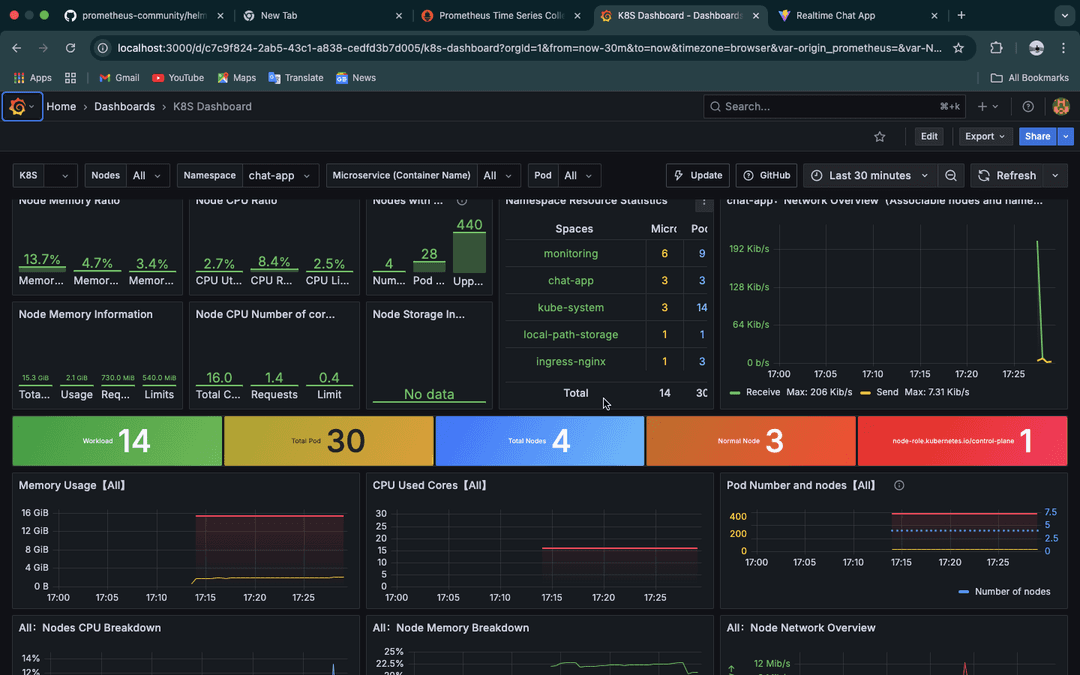Viewport: 1080px width, 675px height.
Task: Toggle the Send series in legend
Action: (887, 392)
